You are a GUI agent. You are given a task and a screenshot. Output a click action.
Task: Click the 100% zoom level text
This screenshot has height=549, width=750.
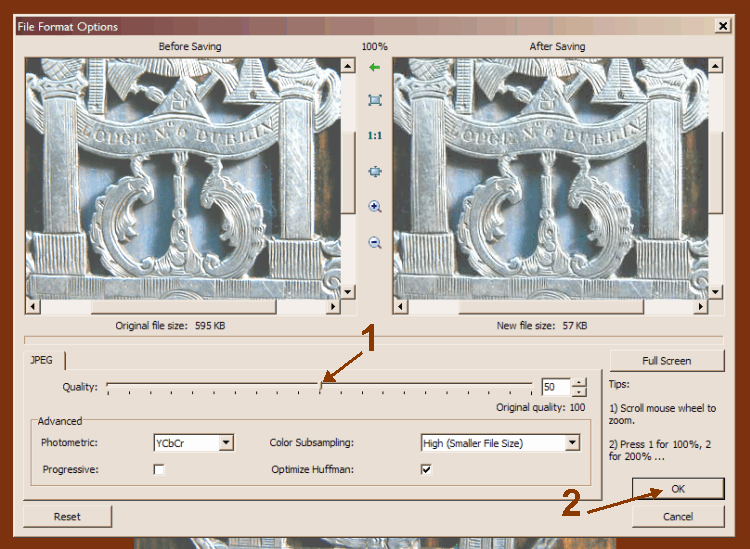[375, 47]
